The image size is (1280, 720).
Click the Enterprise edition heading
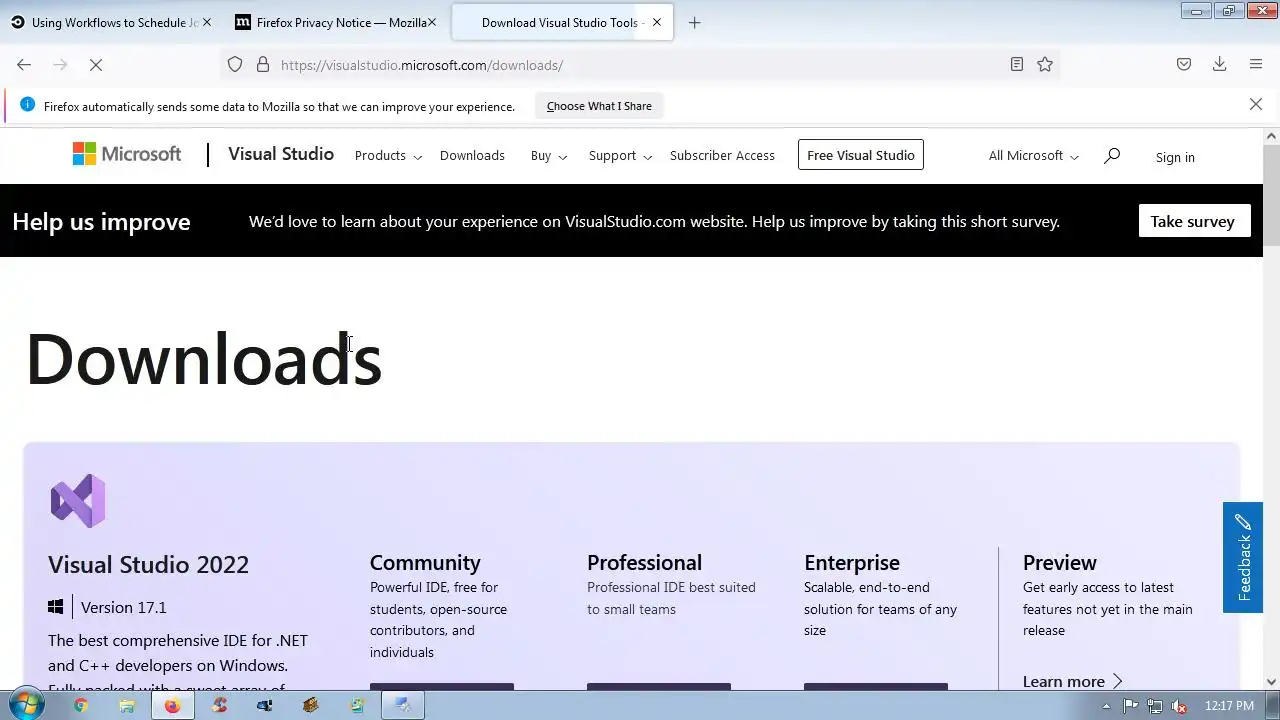point(852,562)
